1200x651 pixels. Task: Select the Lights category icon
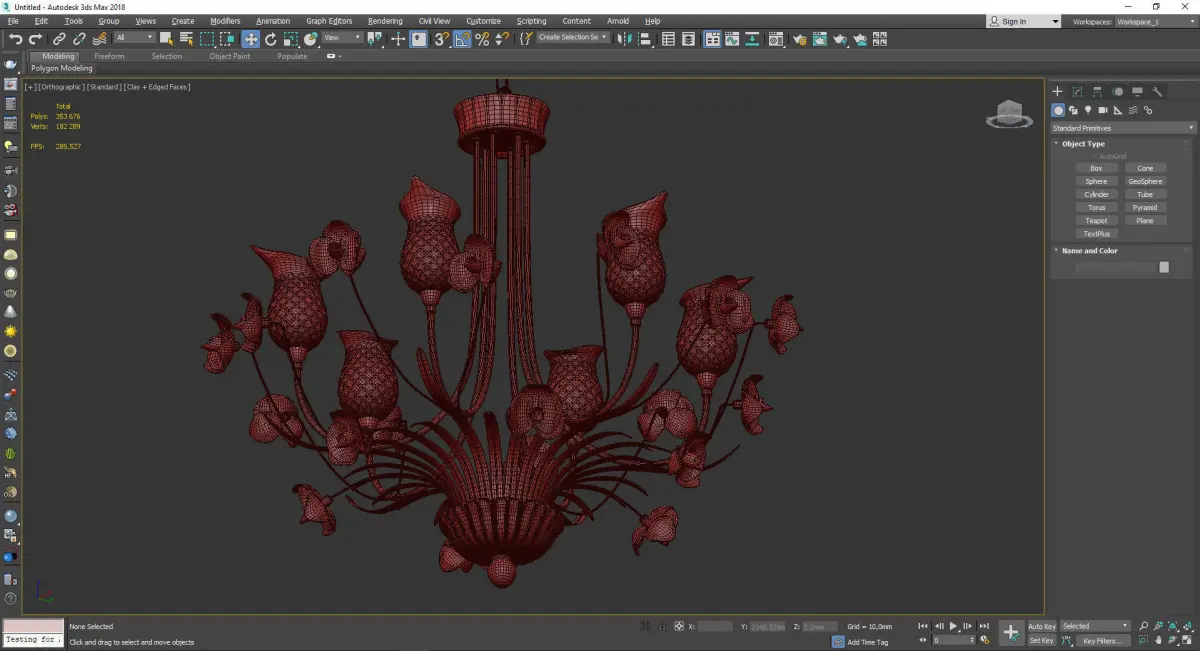pos(1088,110)
